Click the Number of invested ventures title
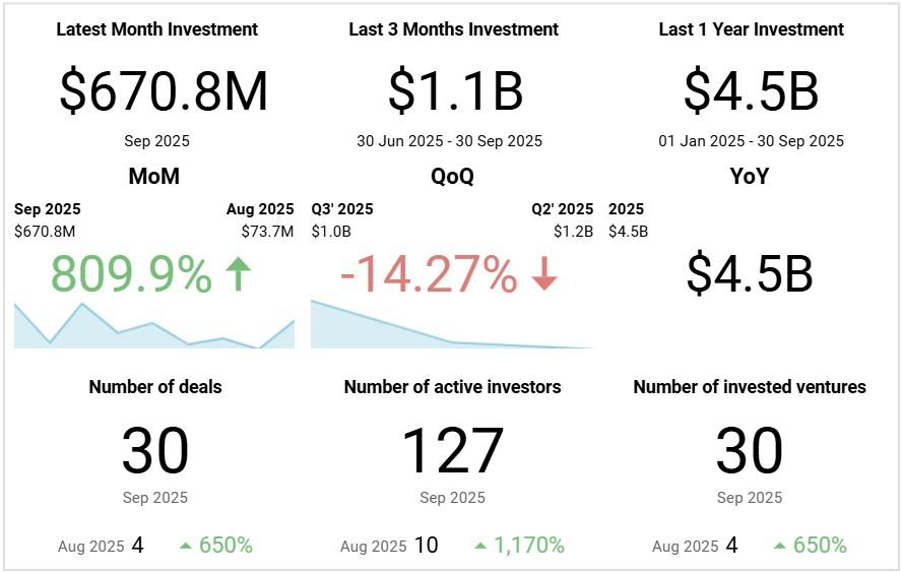 pyautogui.click(x=750, y=387)
